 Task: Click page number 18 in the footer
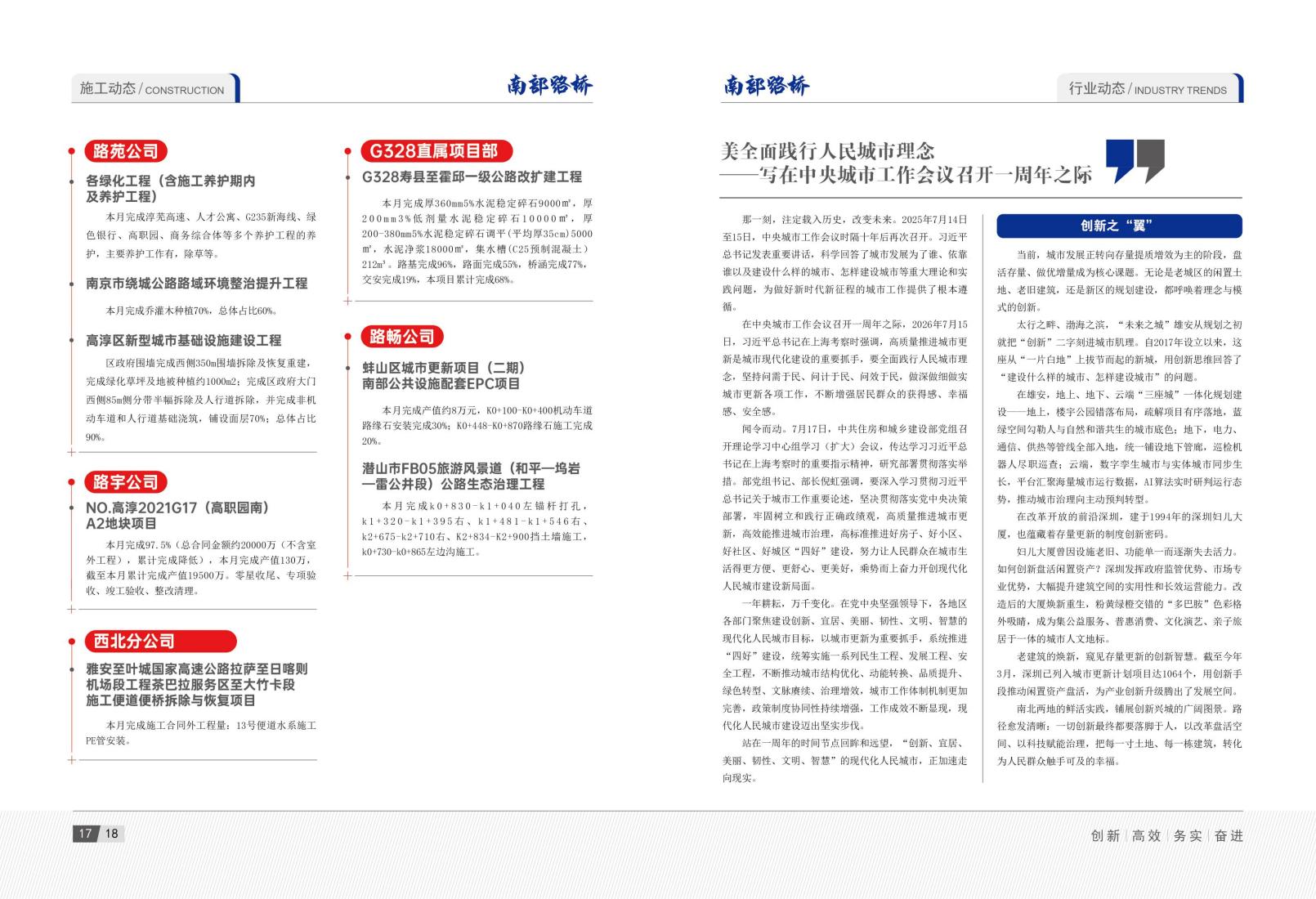[111, 834]
